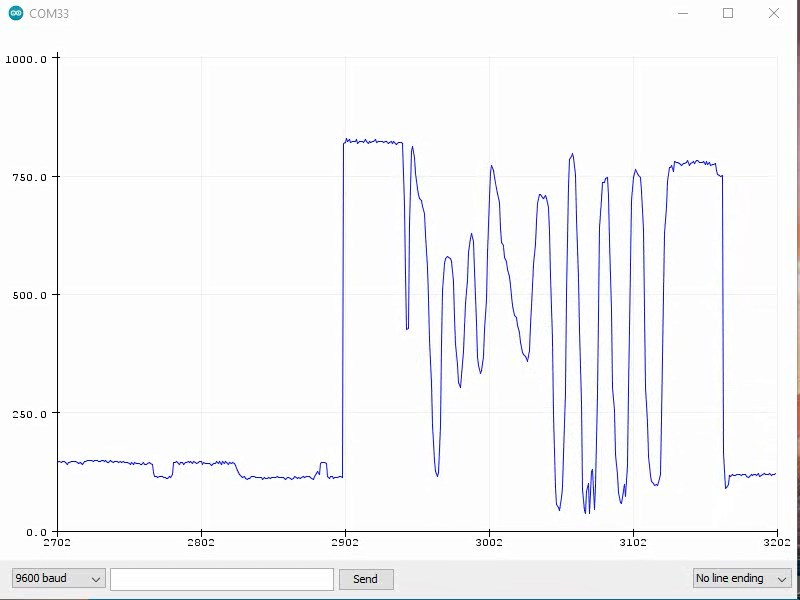Focus the serial message input field
This screenshot has height=600, width=800.
pyautogui.click(x=221, y=579)
